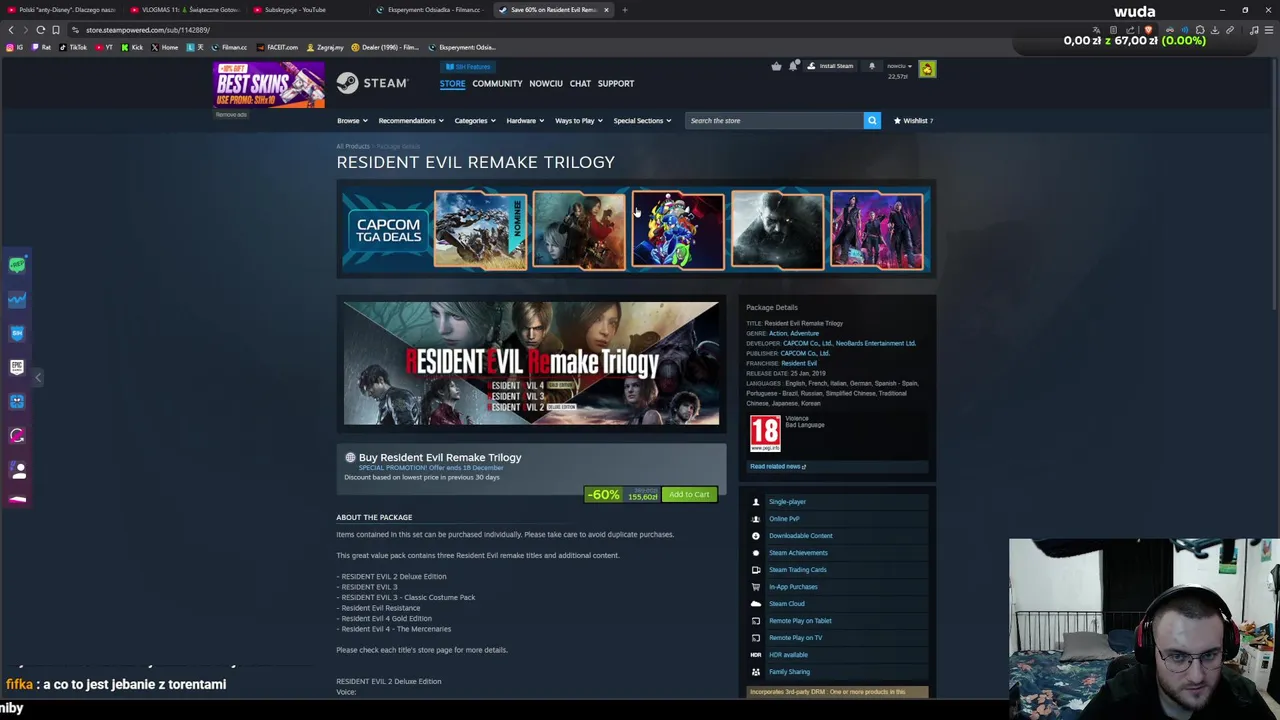Open the Resident Evil franchise link
Image resolution: width=1280 pixels, height=720 pixels.
799,363
